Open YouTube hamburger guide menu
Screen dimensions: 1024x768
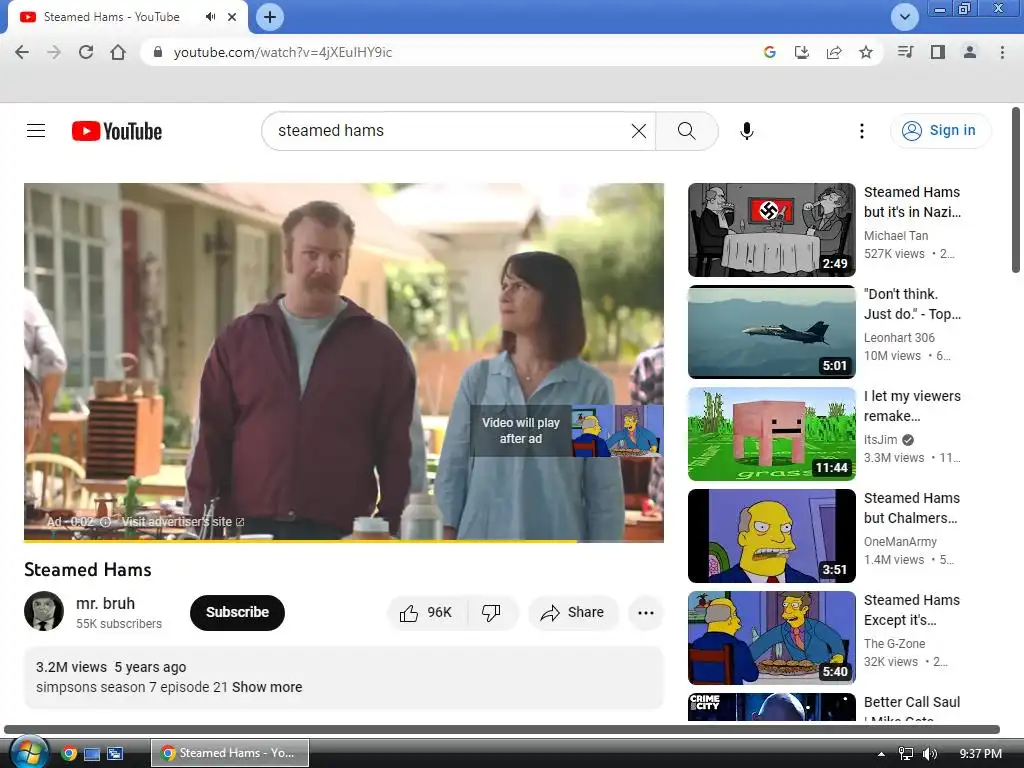point(36,131)
